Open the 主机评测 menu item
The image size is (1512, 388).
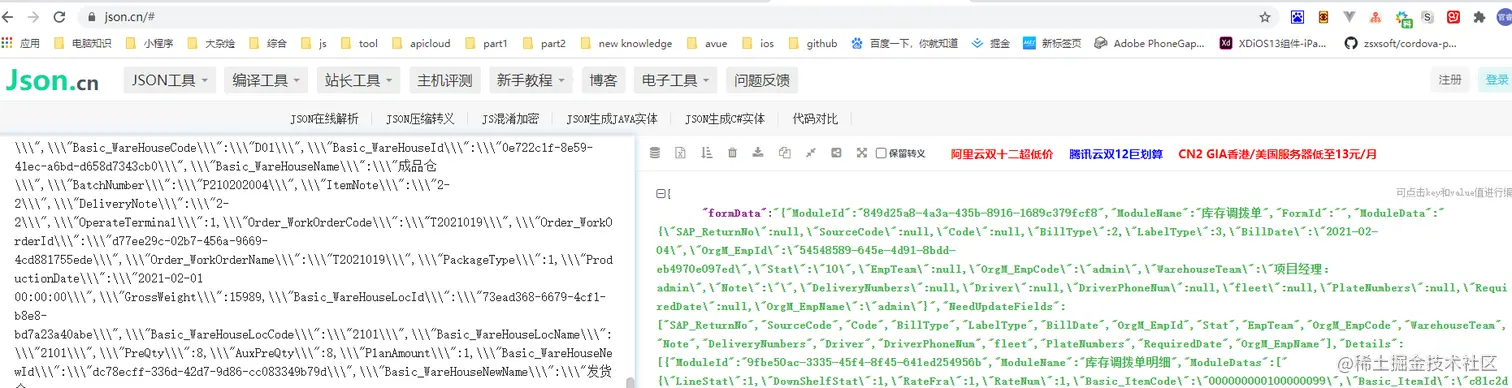coord(445,80)
